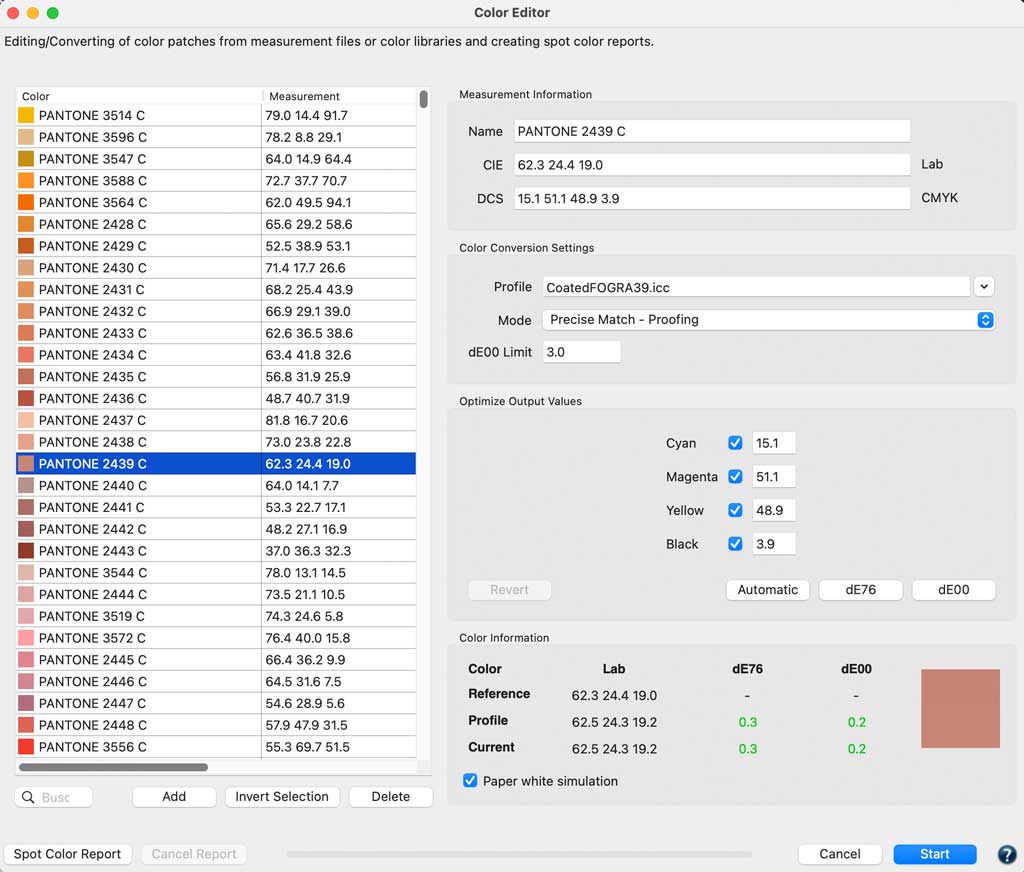This screenshot has width=1024, height=872.
Task: Click the color search field
Action: click(x=54, y=797)
